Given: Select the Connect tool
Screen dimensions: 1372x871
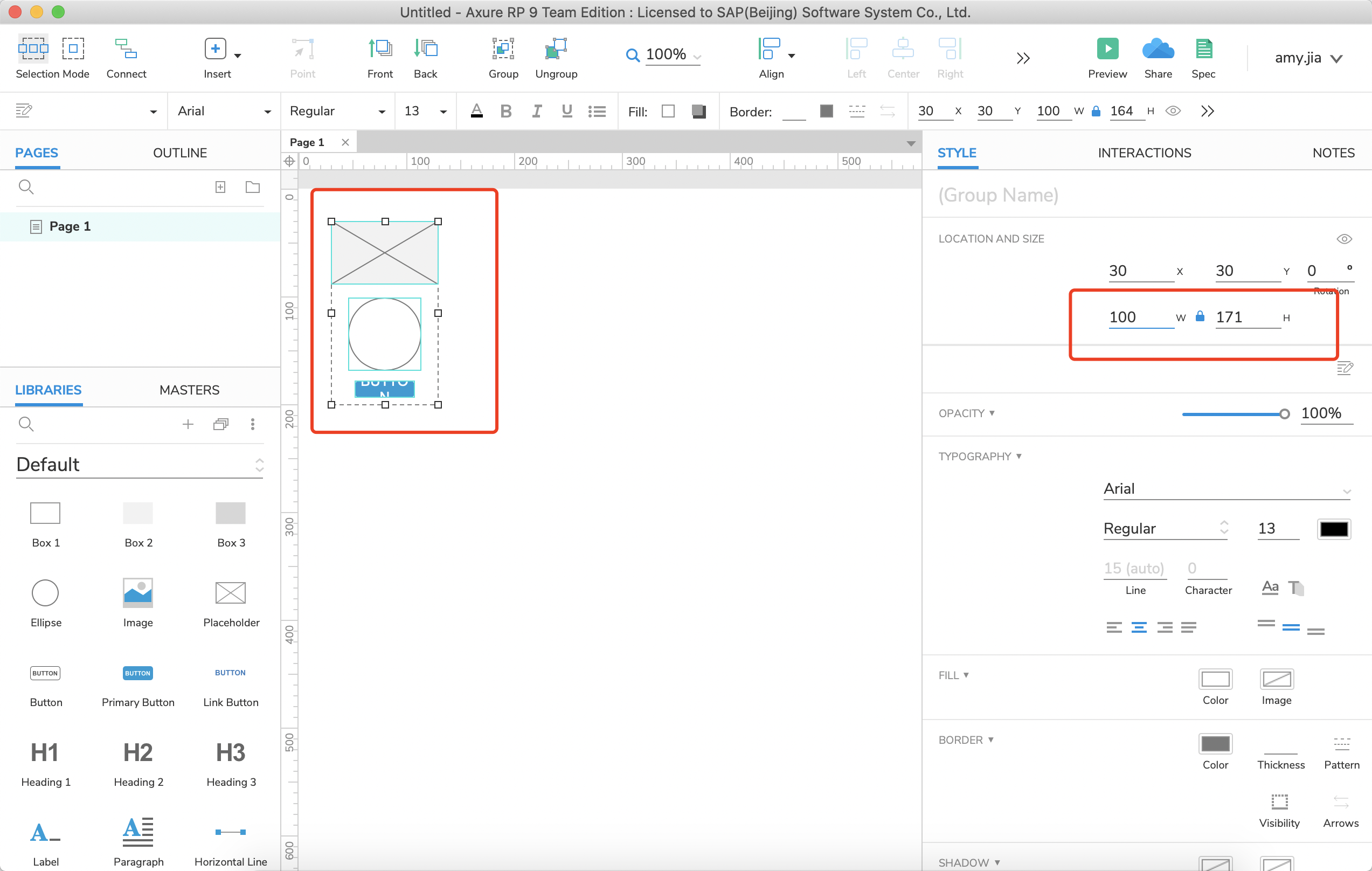Looking at the screenshot, I should pos(126,49).
